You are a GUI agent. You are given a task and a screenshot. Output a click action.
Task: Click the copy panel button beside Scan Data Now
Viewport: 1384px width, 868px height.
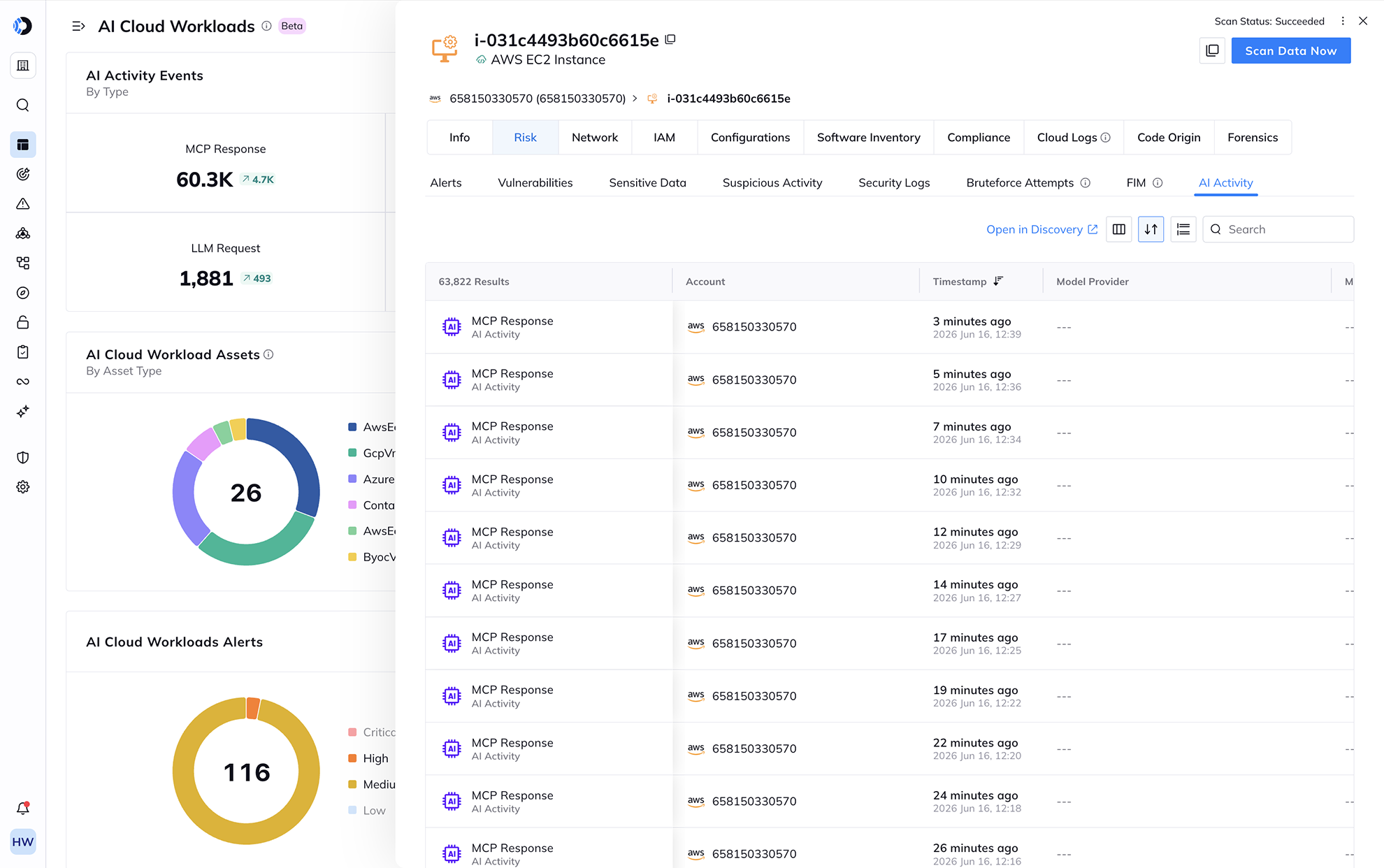click(x=1212, y=51)
